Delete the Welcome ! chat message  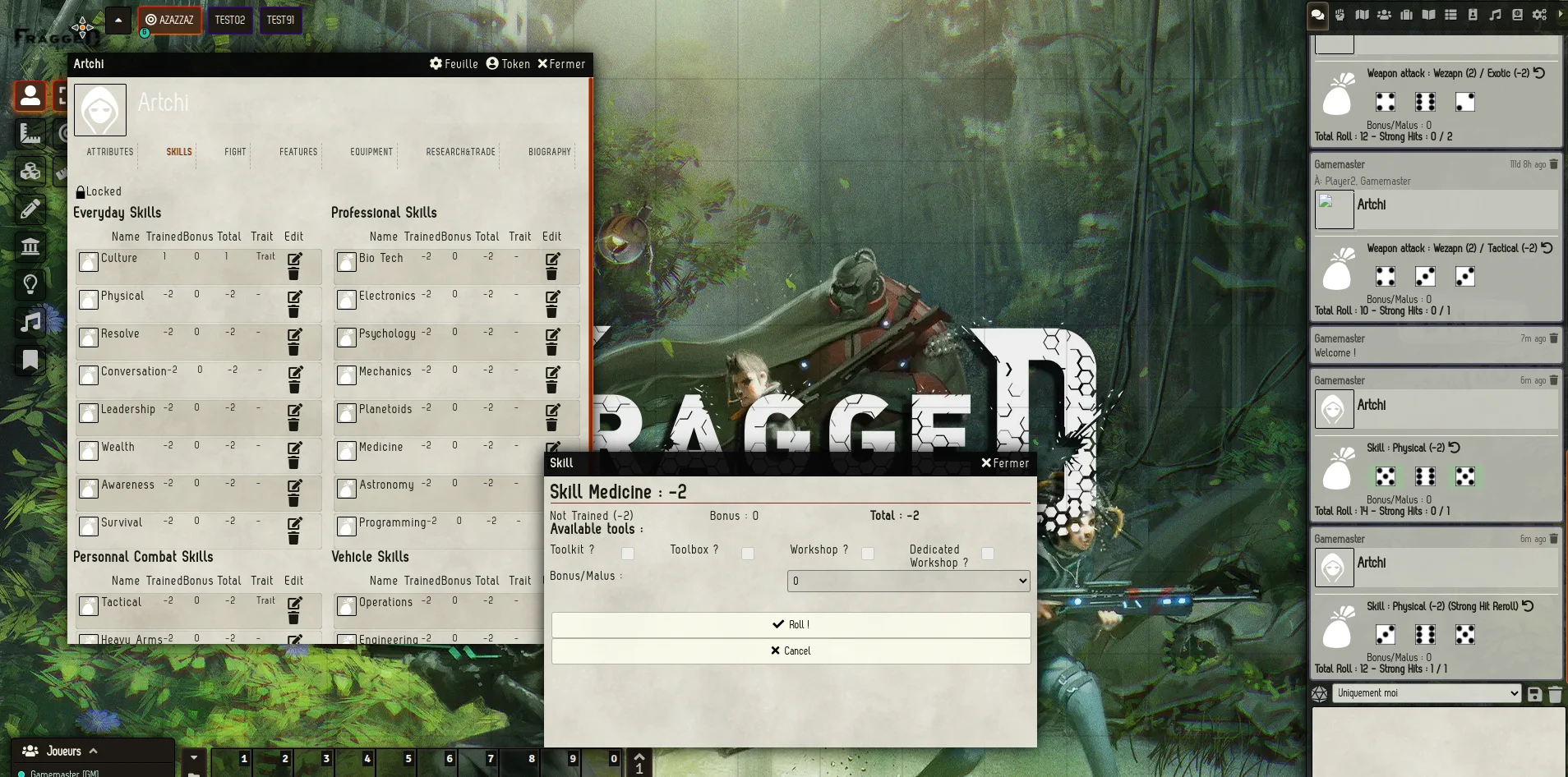pos(1553,338)
